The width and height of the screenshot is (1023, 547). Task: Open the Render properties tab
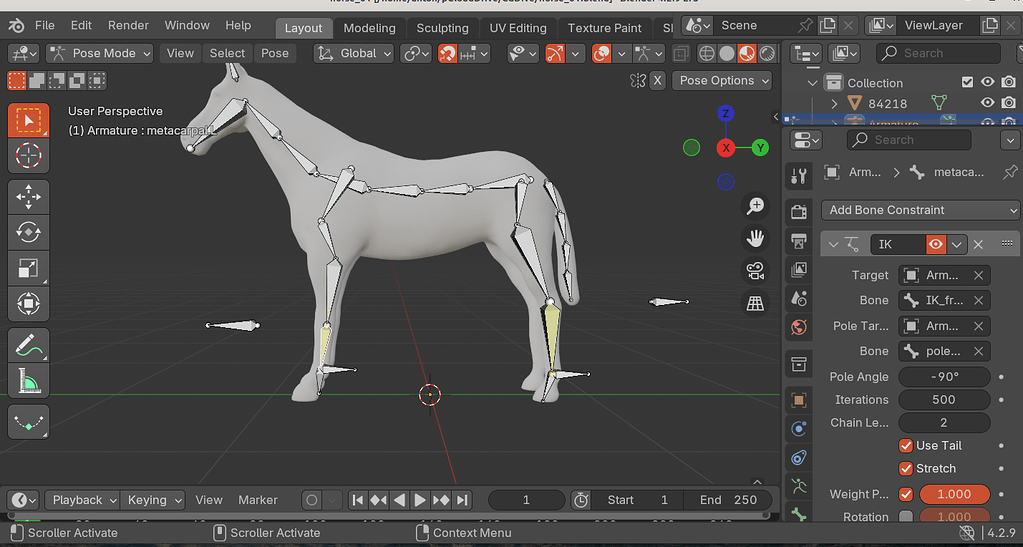[799, 211]
